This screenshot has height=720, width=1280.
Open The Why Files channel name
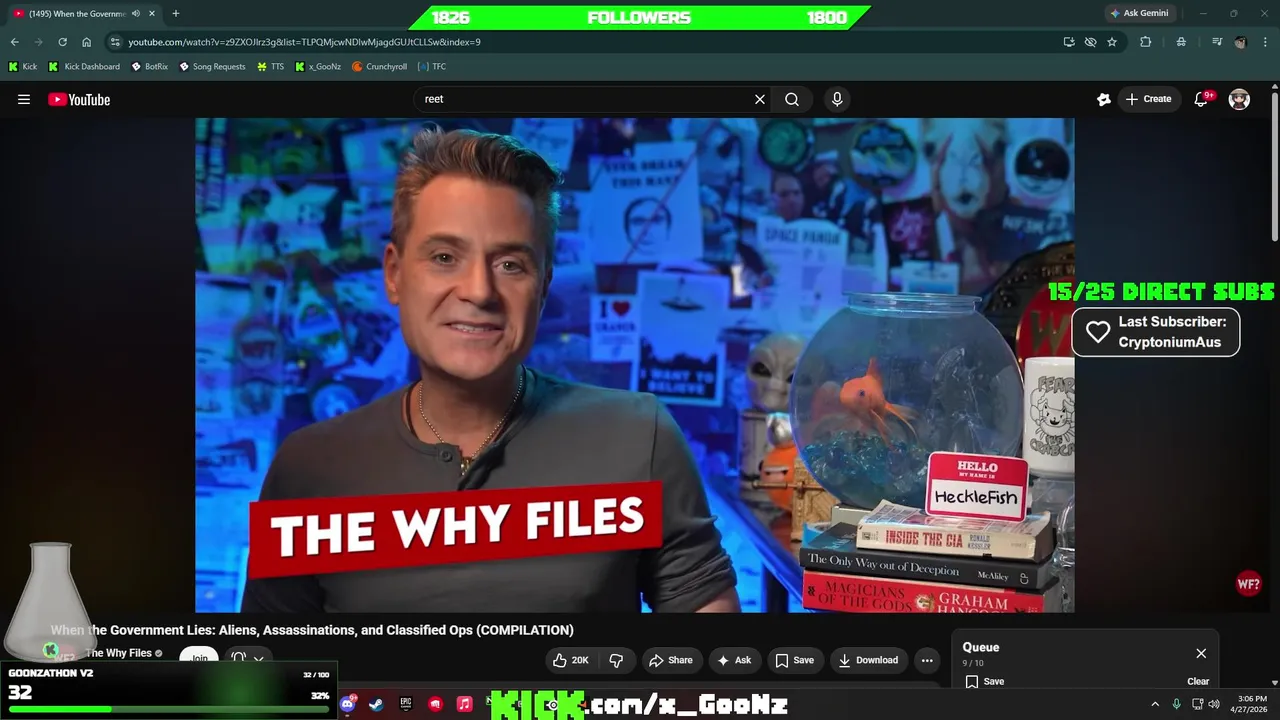click(118, 653)
